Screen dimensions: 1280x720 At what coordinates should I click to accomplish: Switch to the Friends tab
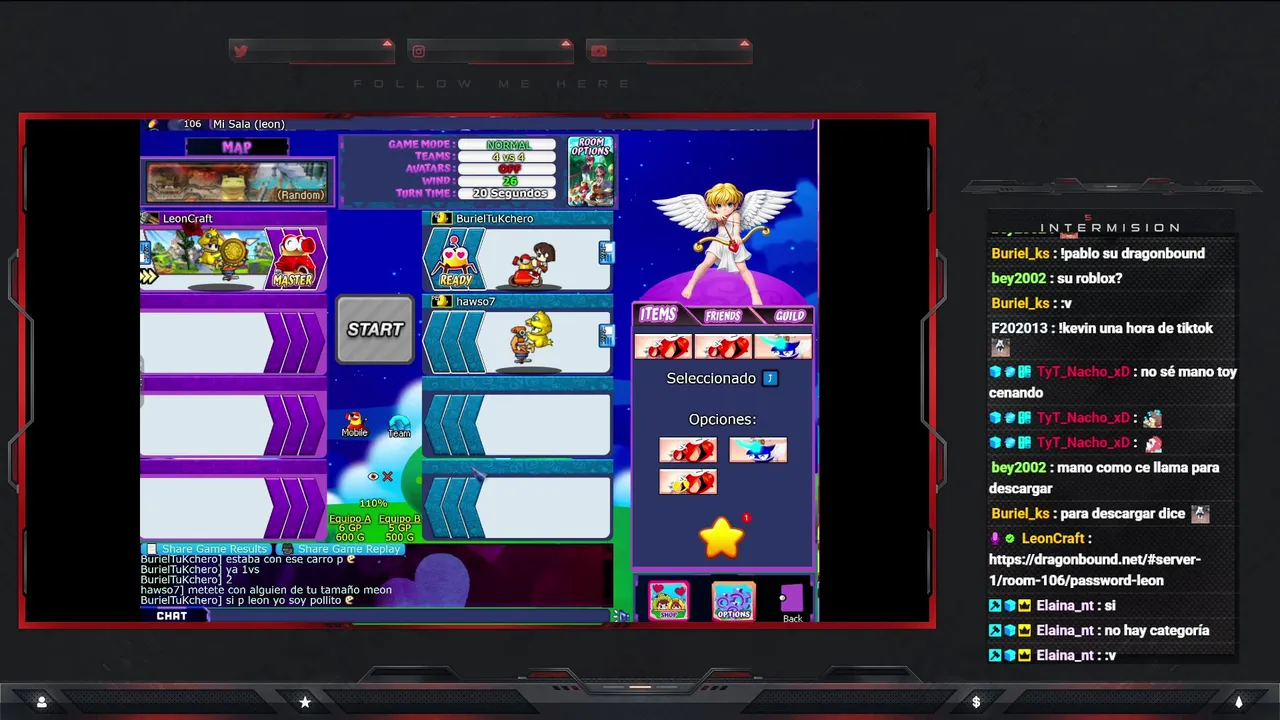click(x=723, y=316)
